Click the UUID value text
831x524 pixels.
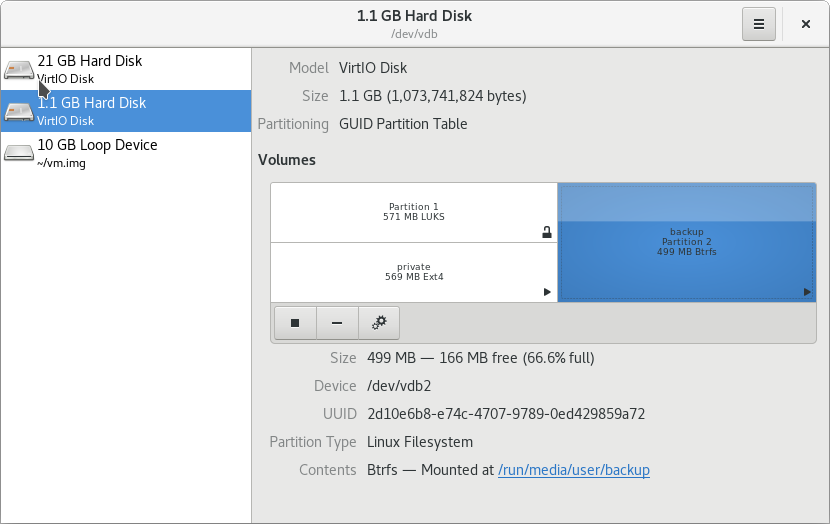point(506,414)
